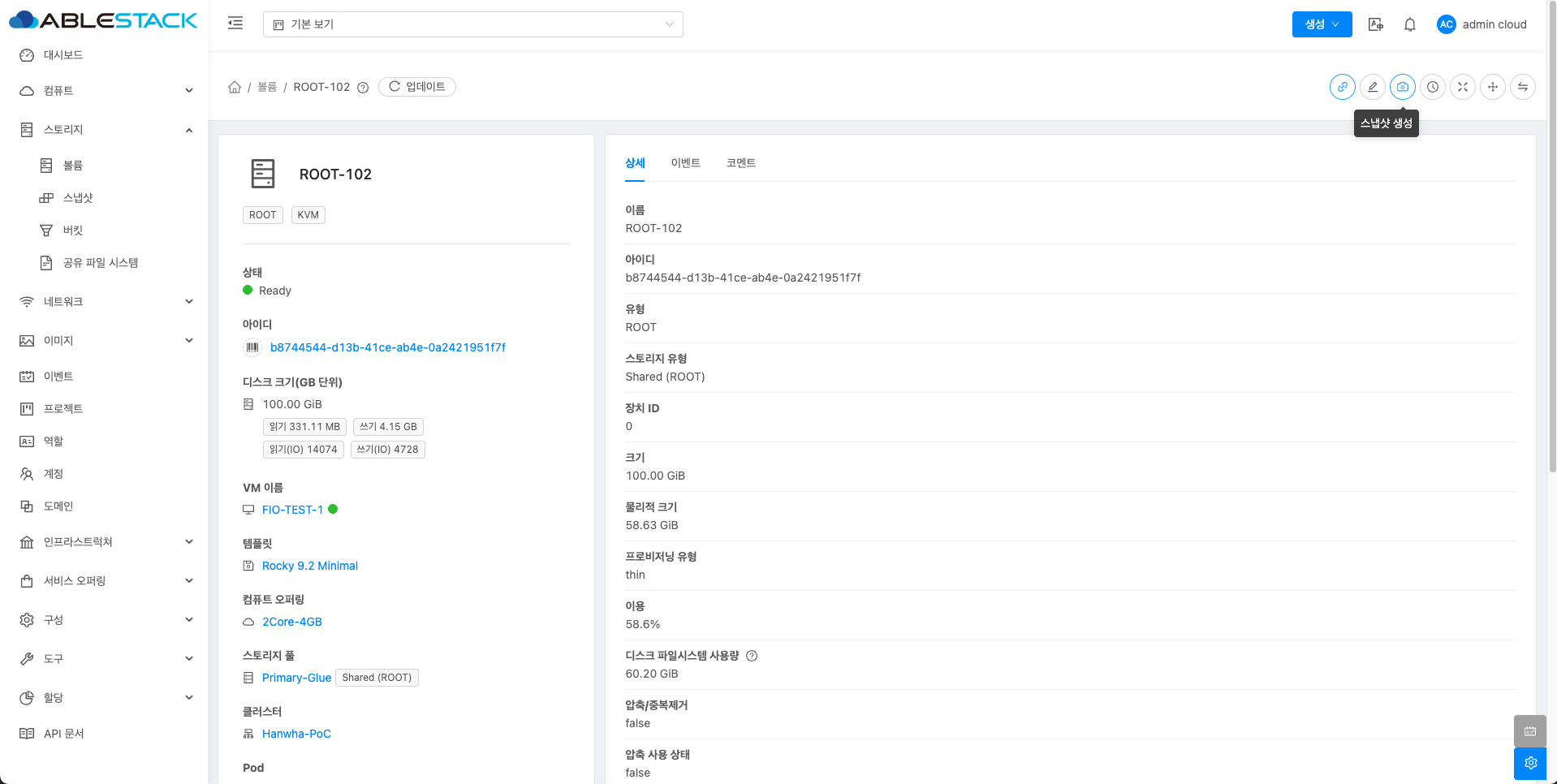
Task: Click the blue settings gear floating button
Action: click(1530, 763)
